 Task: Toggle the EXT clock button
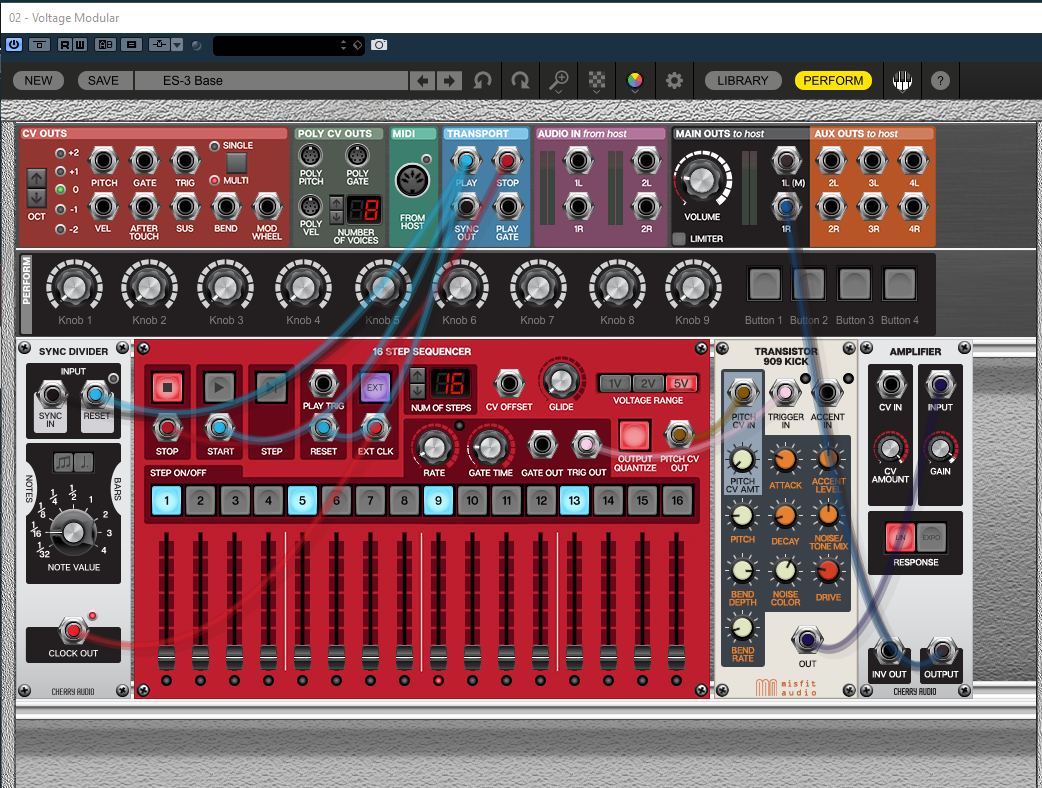(375, 387)
